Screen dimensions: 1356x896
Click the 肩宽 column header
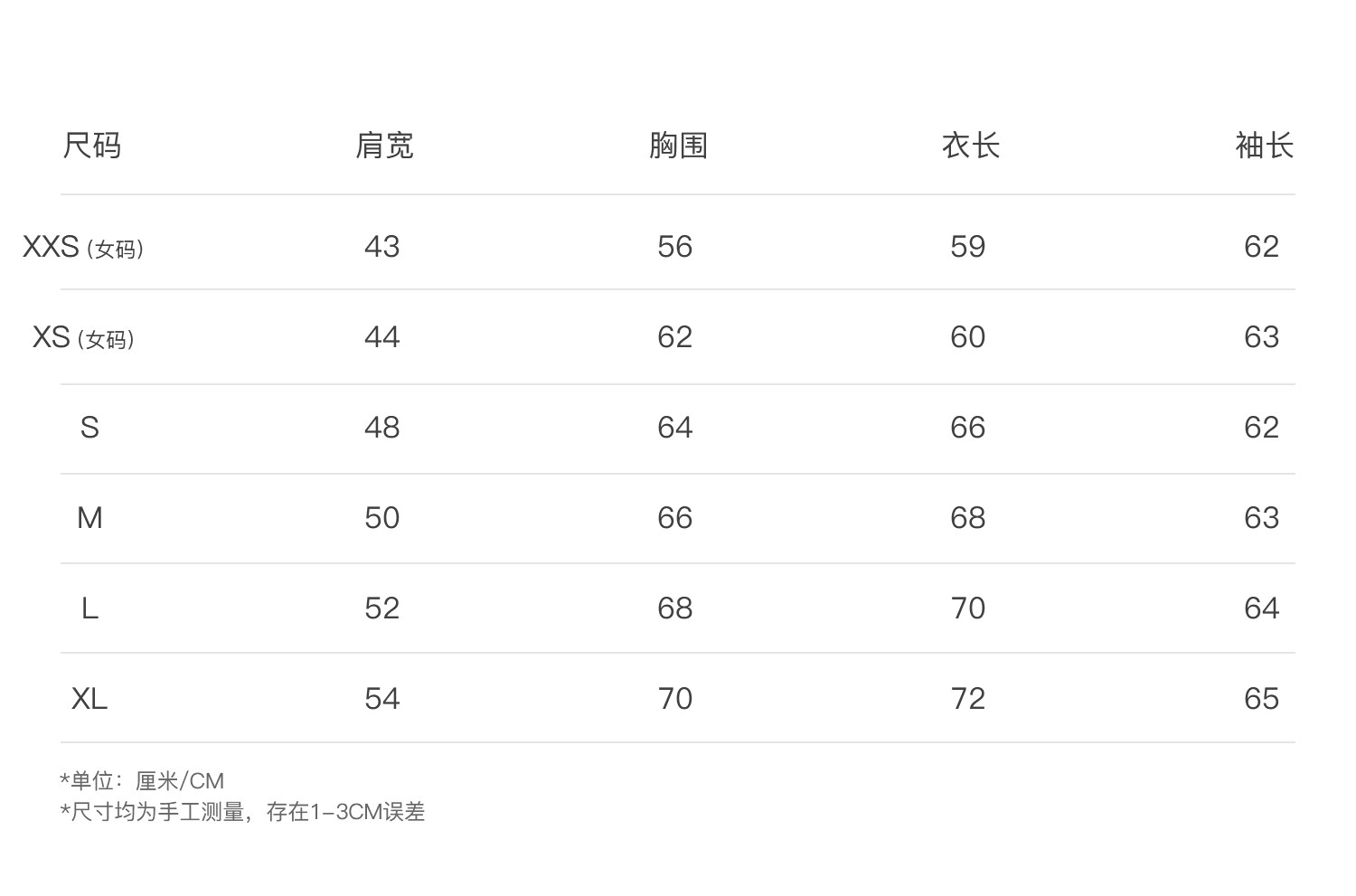click(x=384, y=146)
